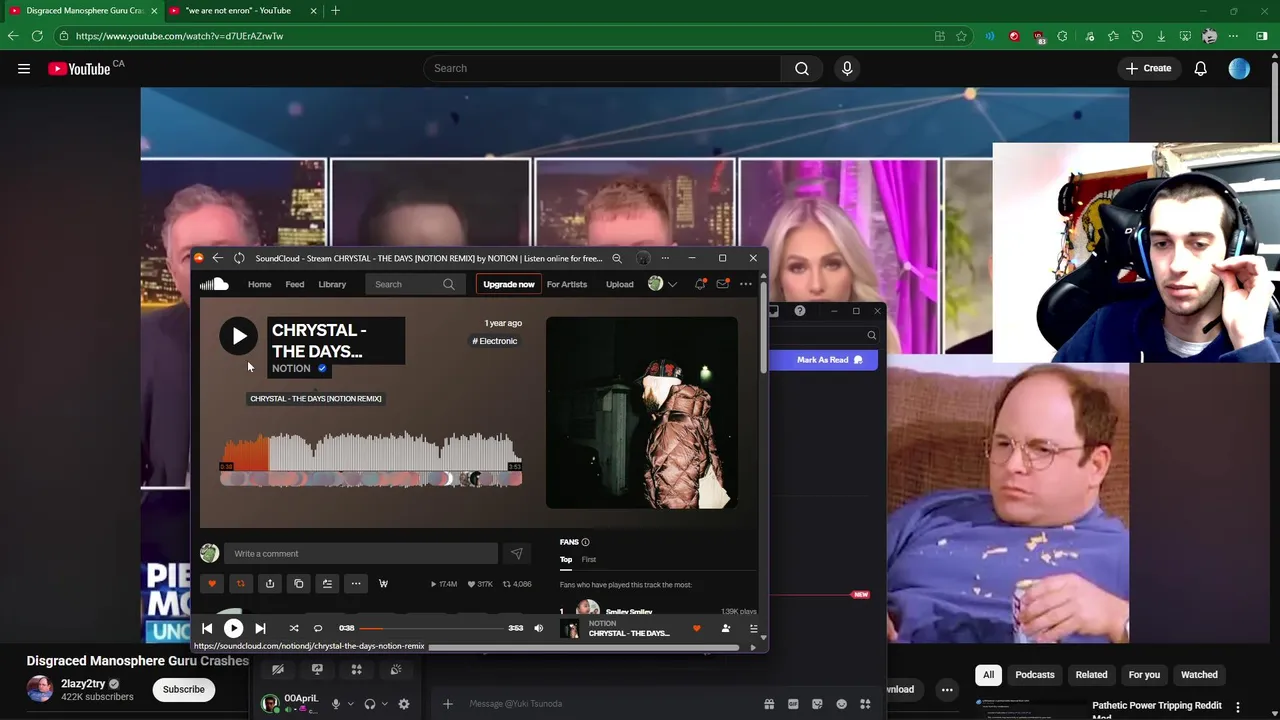Skip to next track in player
The image size is (1280, 720).
pyautogui.click(x=260, y=628)
